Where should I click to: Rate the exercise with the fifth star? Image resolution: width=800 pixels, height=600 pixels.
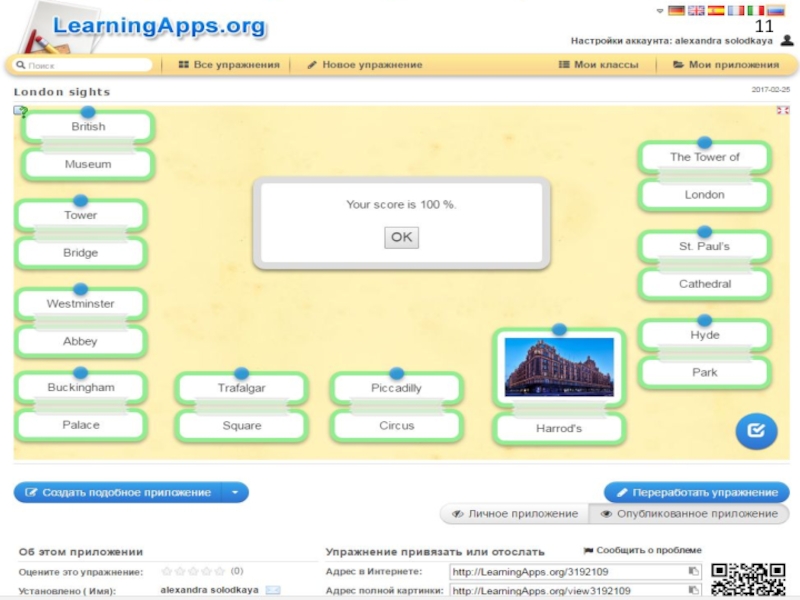pyautogui.click(x=220, y=571)
